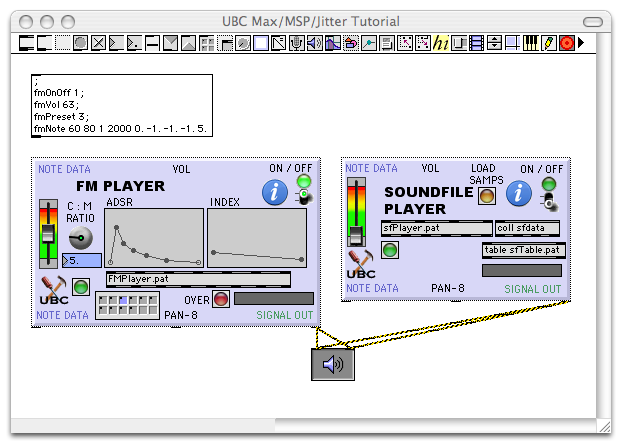Click the speaker audio output button in patch
Viewport: 621px width, 443px height.
click(x=333, y=364)
